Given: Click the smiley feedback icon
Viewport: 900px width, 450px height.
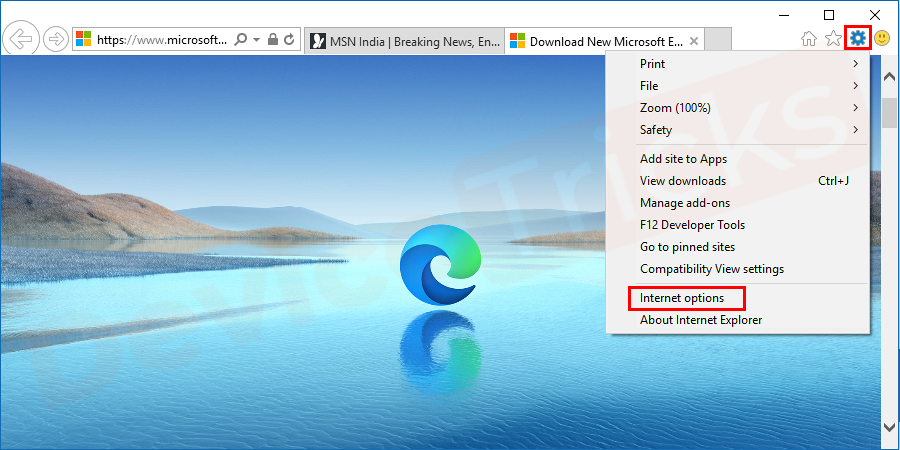Looking at the screenshot, I should pos(882,39).
